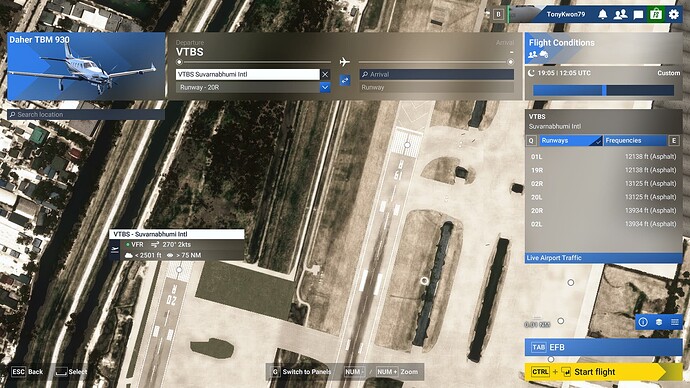The image size is (690, 388).
Task: Click the Q key tab shortcut
Action: [x=531, y=141]
